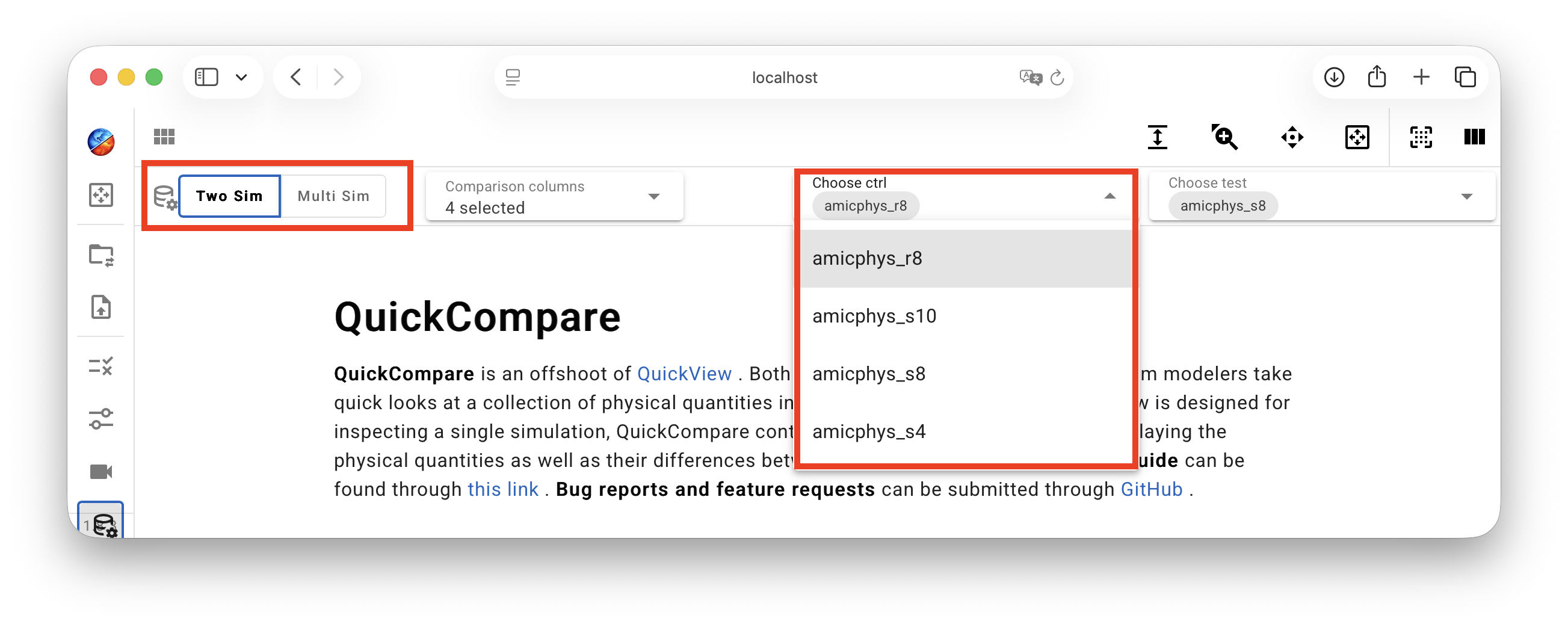The width and height of the screenshot is (1568, 627).
Task: Click the localhost address bar
Action: (784, 77)
